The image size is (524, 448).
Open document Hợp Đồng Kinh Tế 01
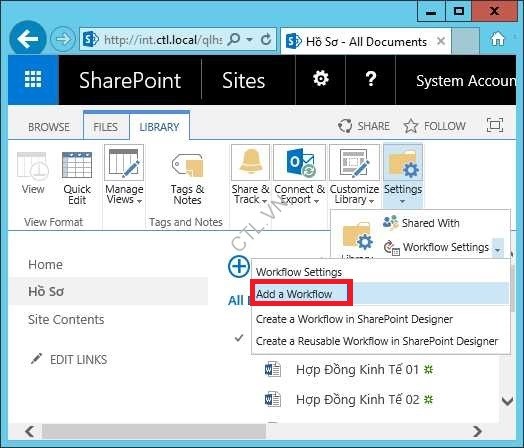coord(357,369)
